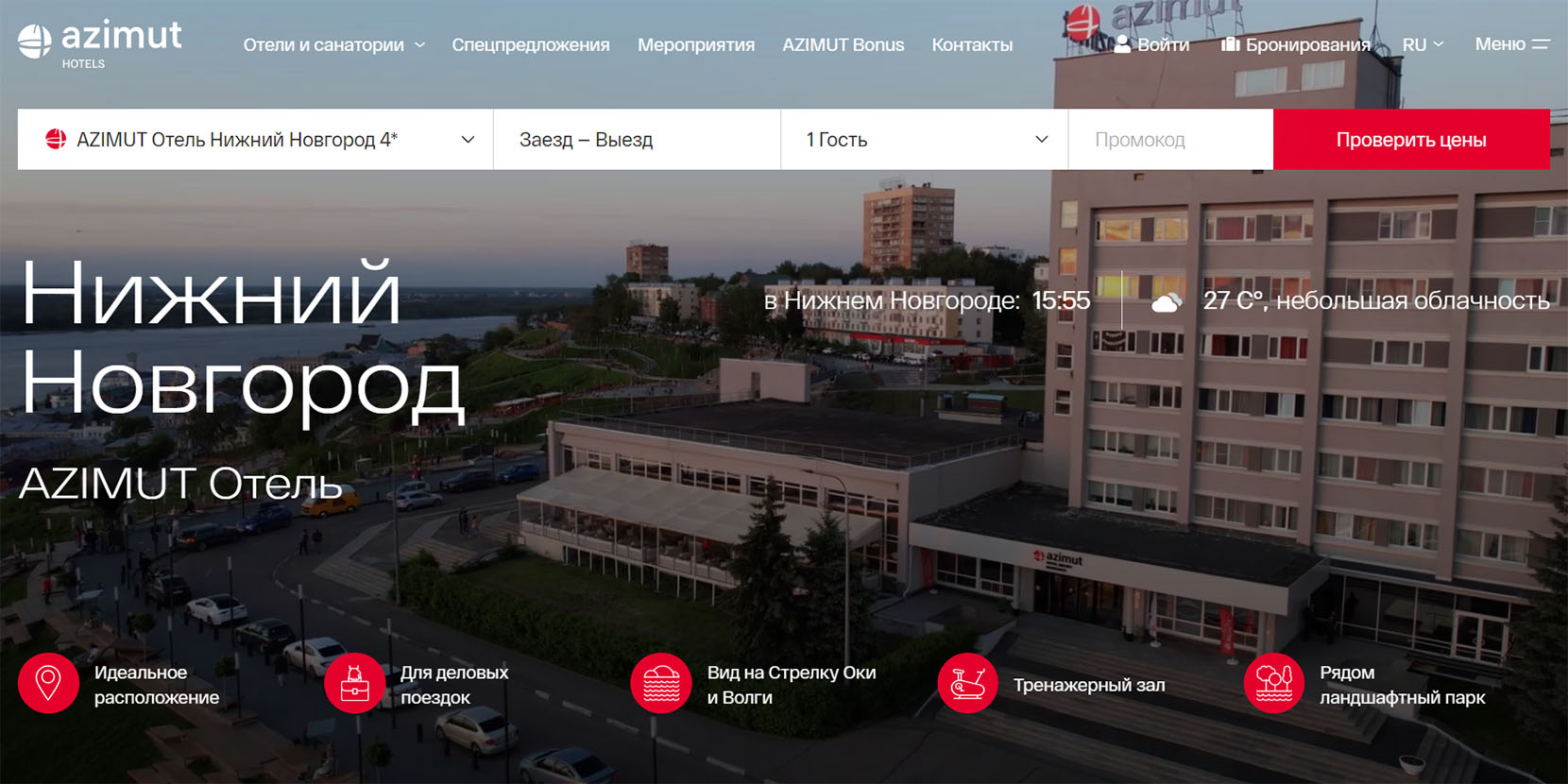Click the cloudy weather icon
Viewport: 1568px width, 784px height.
pos(1167,301)
